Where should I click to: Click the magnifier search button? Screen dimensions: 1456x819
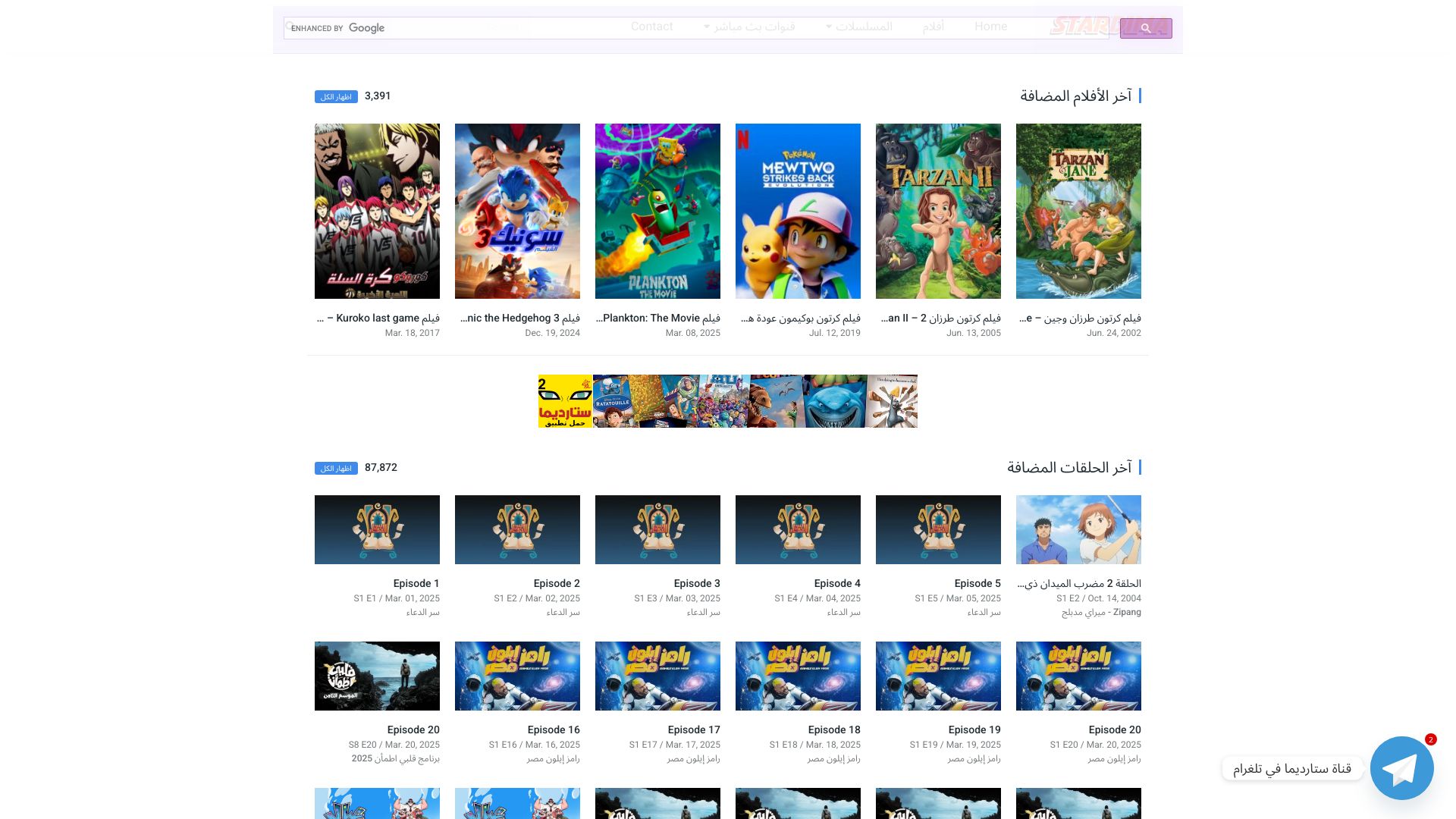tap(1146, 28)
